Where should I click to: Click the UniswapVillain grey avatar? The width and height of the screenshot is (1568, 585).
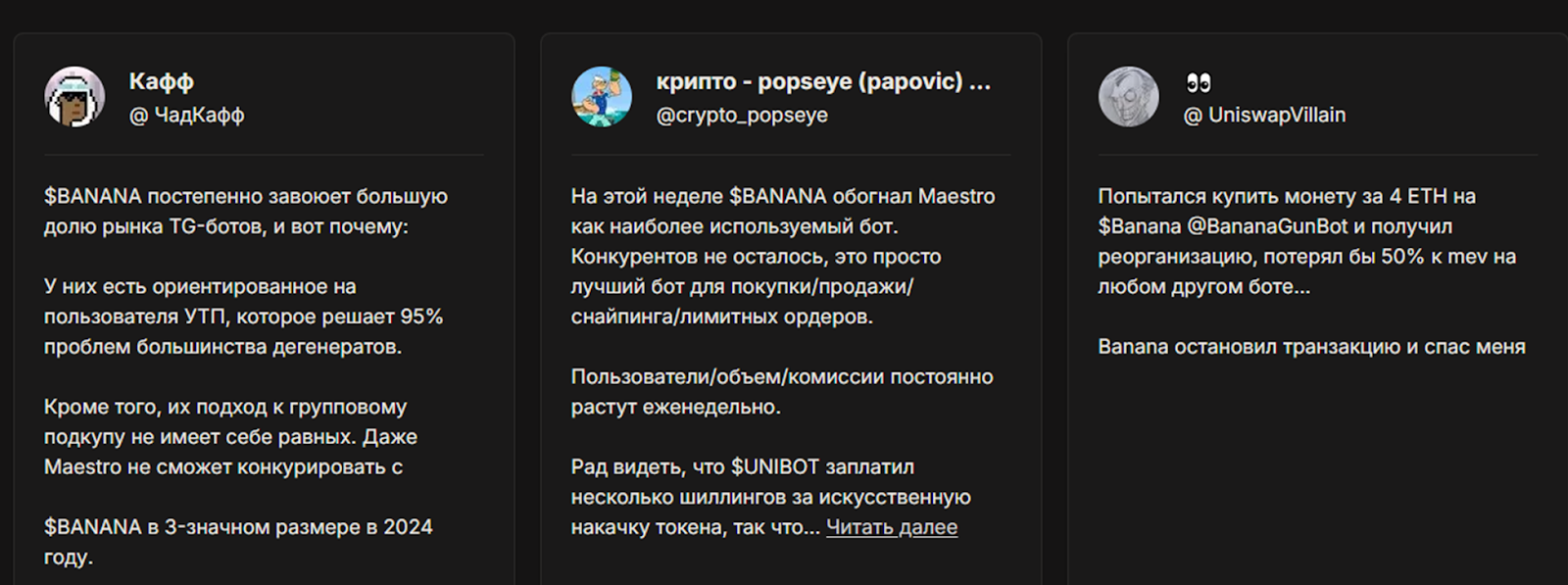(1129, 97)
